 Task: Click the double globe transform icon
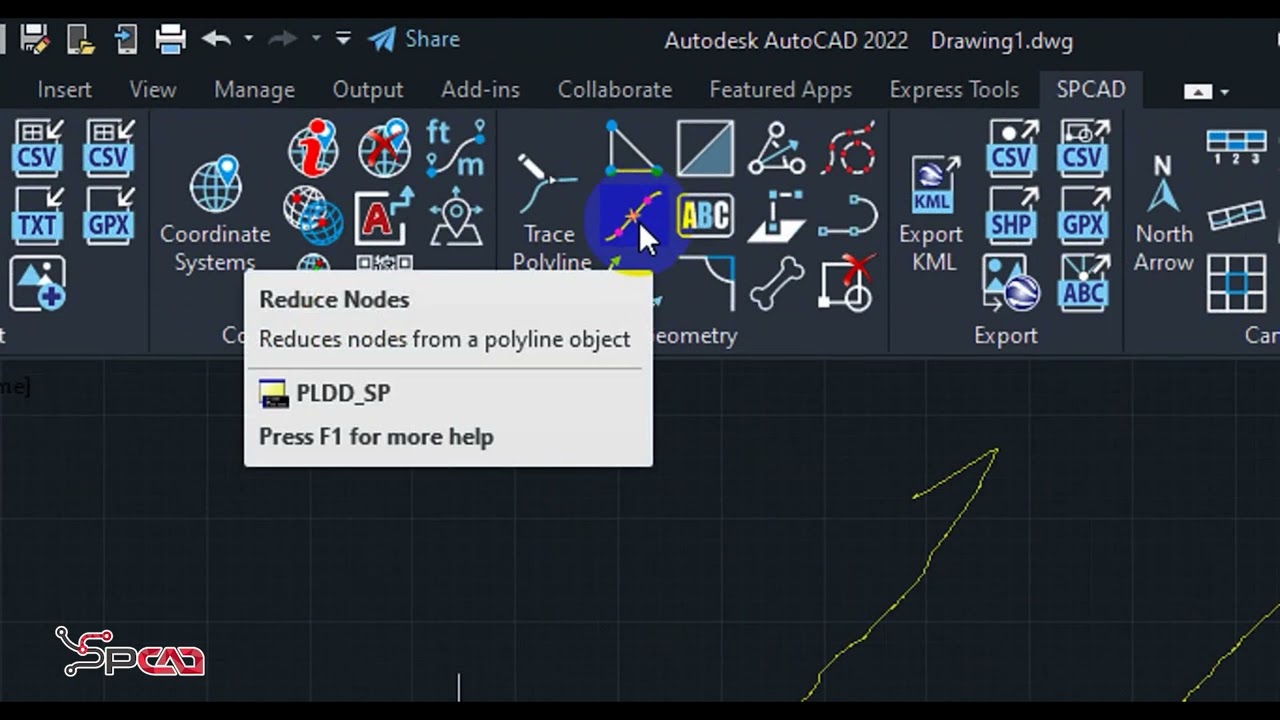coord(313,216)
